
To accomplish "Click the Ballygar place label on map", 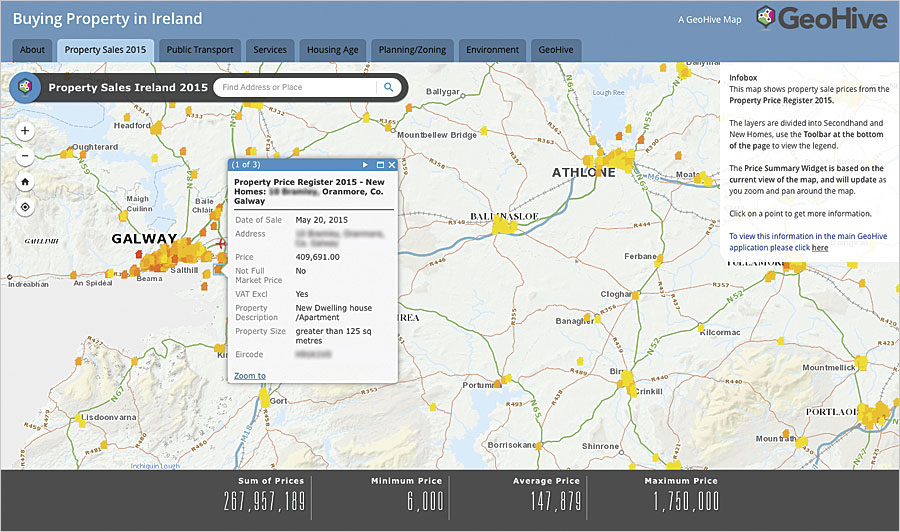I will click(443, 91).
